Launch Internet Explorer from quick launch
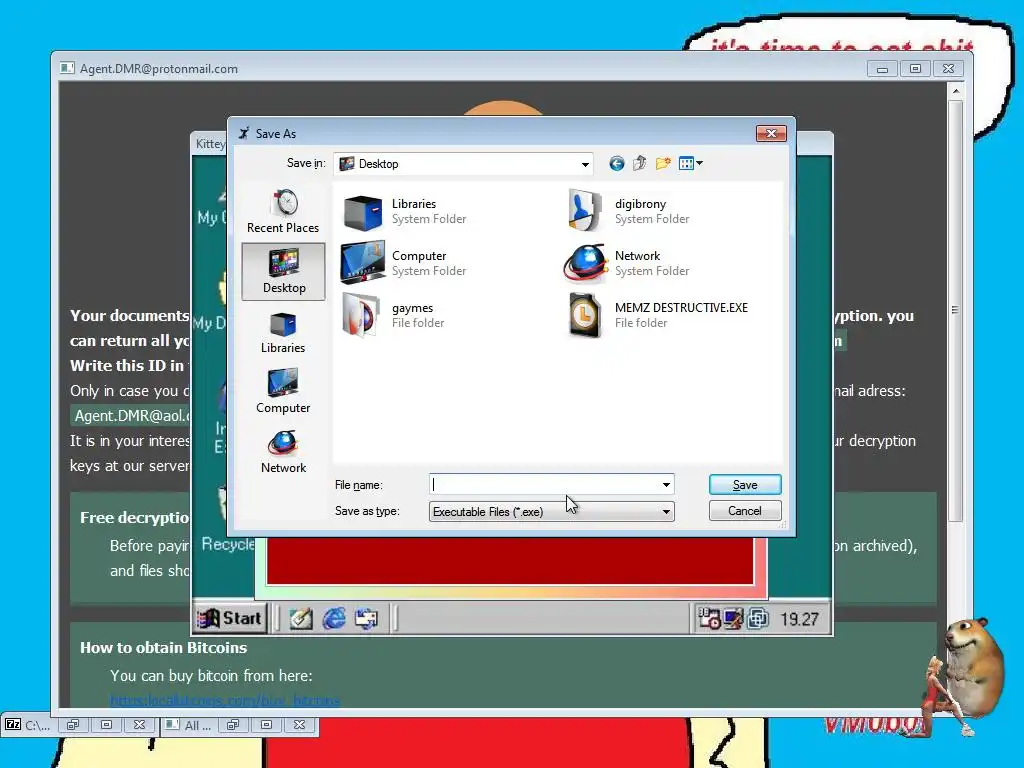This screenshot has height=768, width=1024. [334, 618]
